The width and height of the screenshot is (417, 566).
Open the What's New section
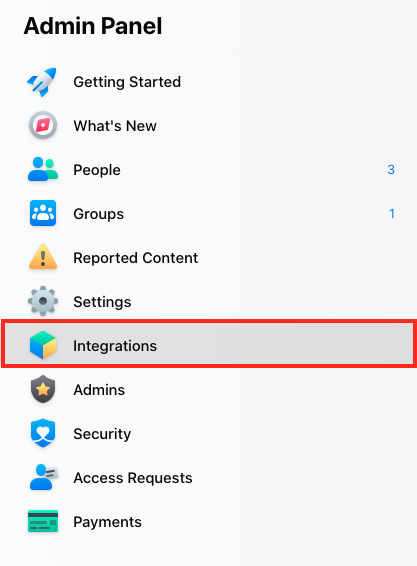tap(115, 126)
